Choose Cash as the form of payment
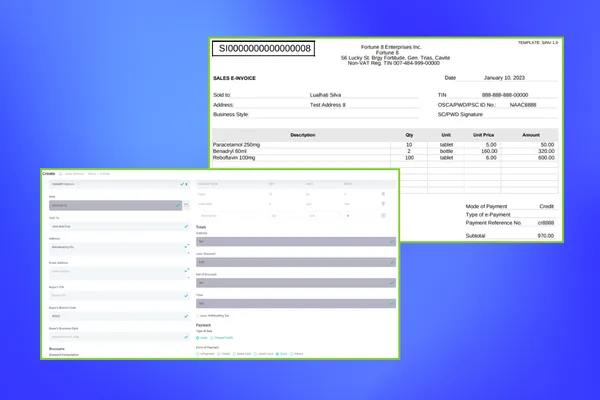The width and height of the screenshot is (600, 400). pos(277,354)
